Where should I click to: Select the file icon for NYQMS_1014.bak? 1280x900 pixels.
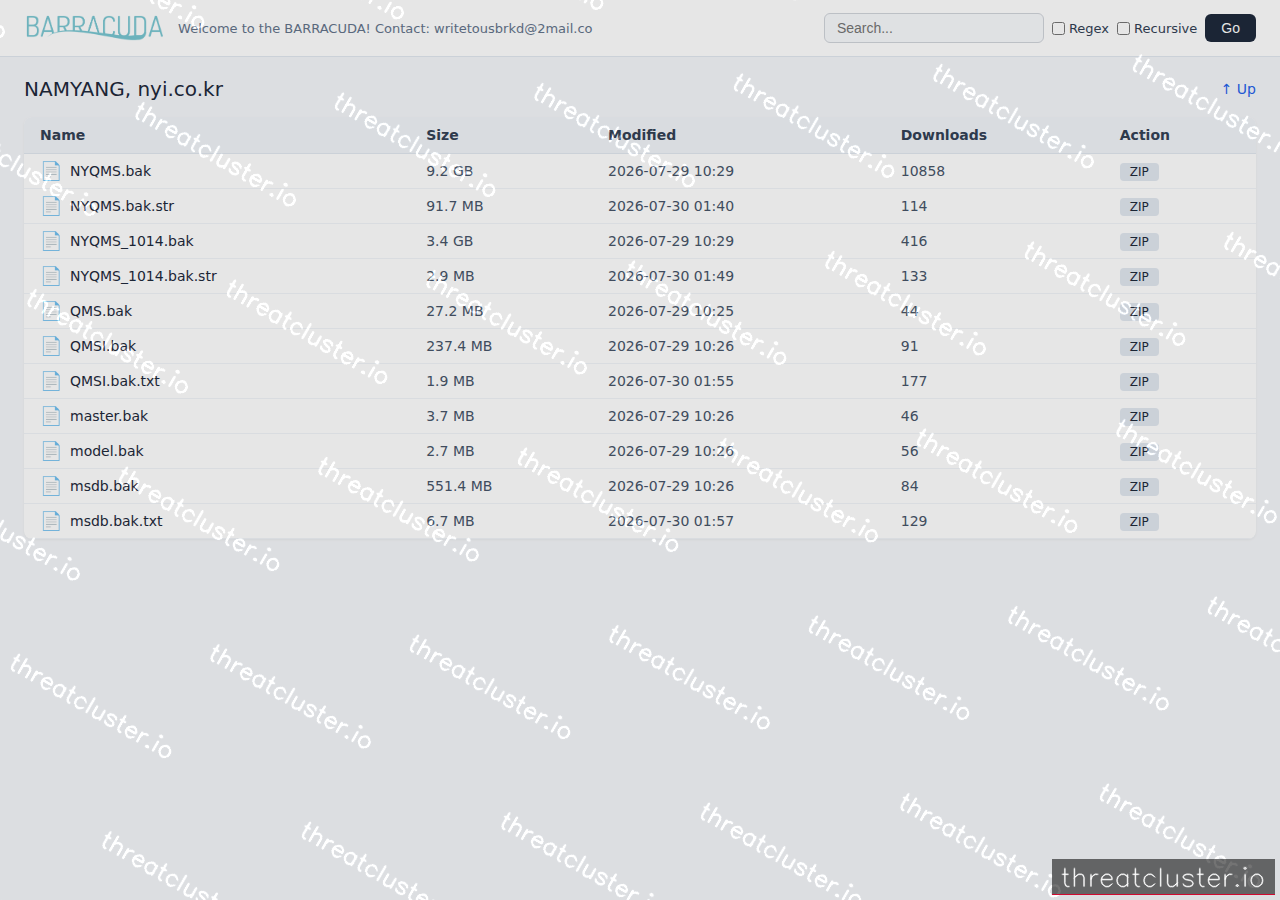(51, 241)
